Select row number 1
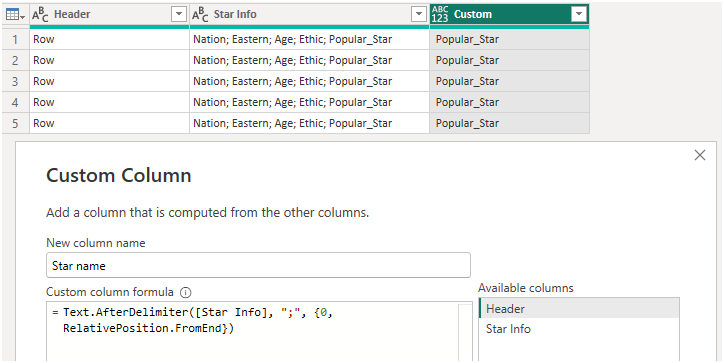 coord(15,39)
